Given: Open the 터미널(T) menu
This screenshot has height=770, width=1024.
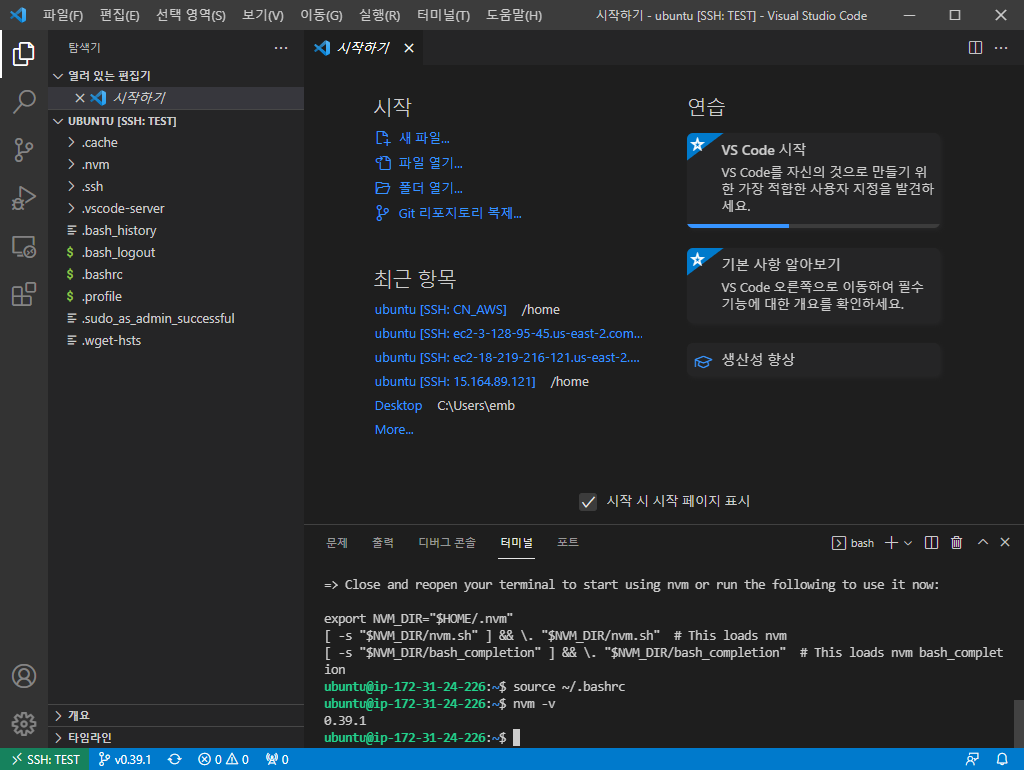Looking at the screenshot, I should pyautogui.click(x=443, y=15).
